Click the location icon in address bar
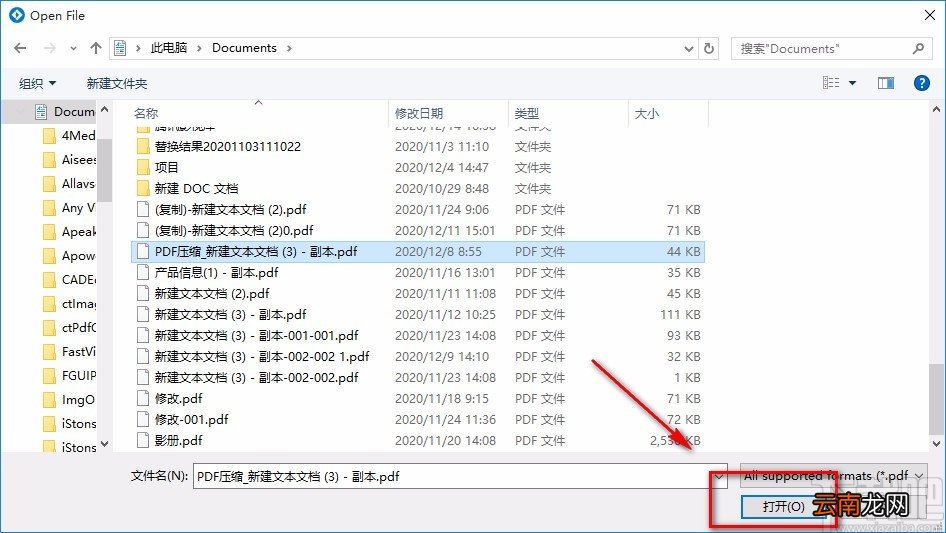Screen dimensions: 946x533 (x=120, y=48)
